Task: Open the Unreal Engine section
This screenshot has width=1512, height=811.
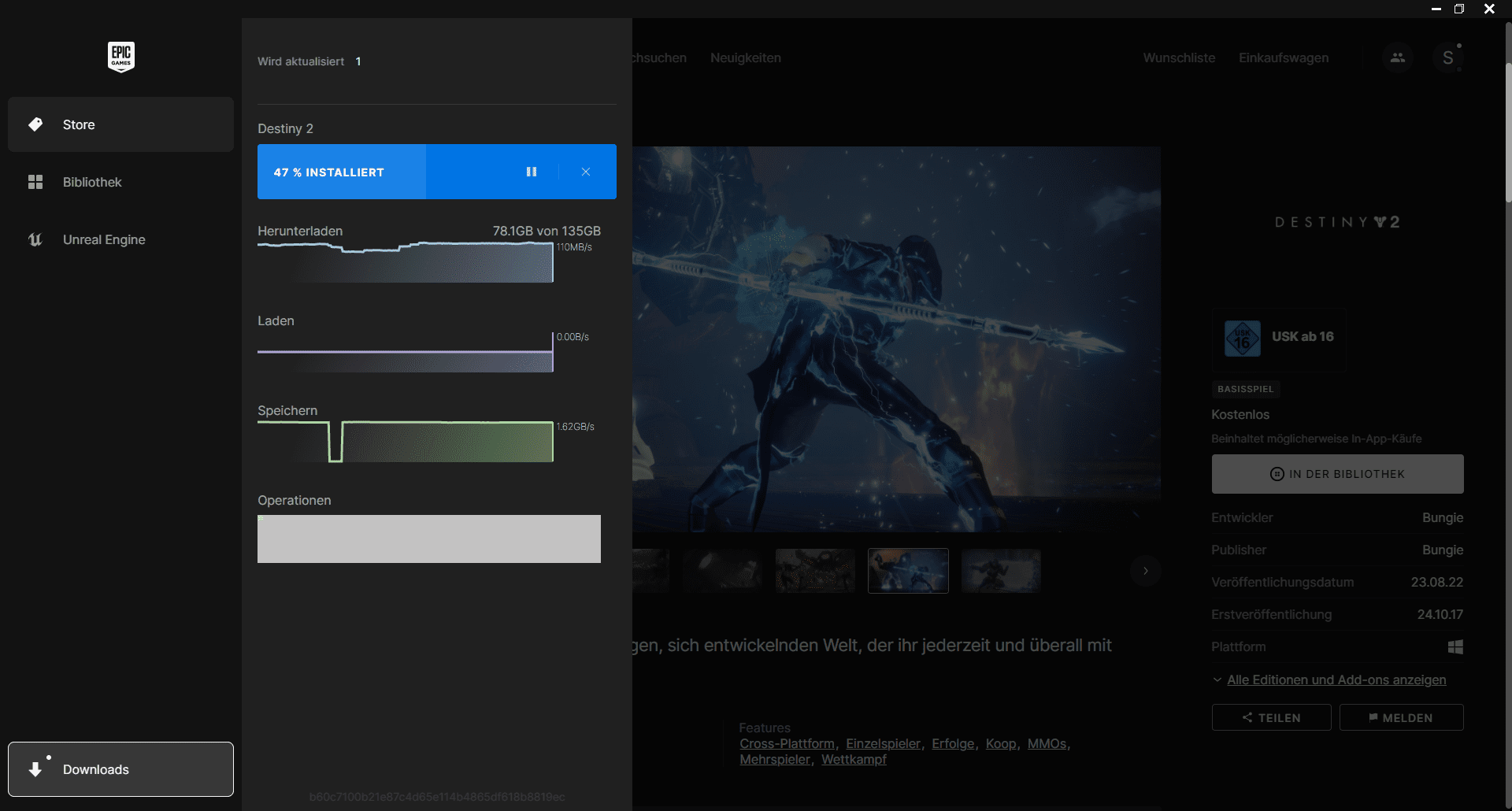Action: click(x=120, y=239)
